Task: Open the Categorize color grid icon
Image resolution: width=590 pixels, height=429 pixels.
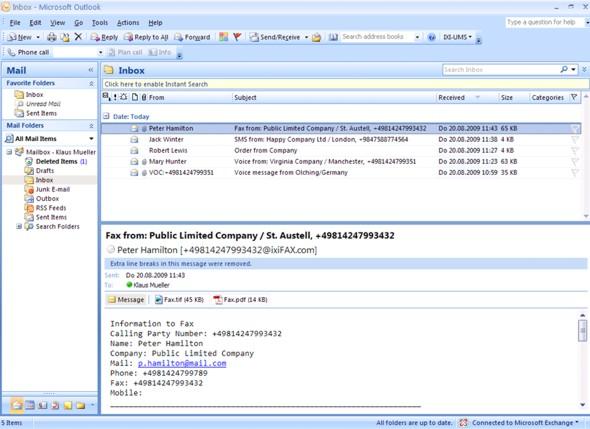Action: coord(224,37)
